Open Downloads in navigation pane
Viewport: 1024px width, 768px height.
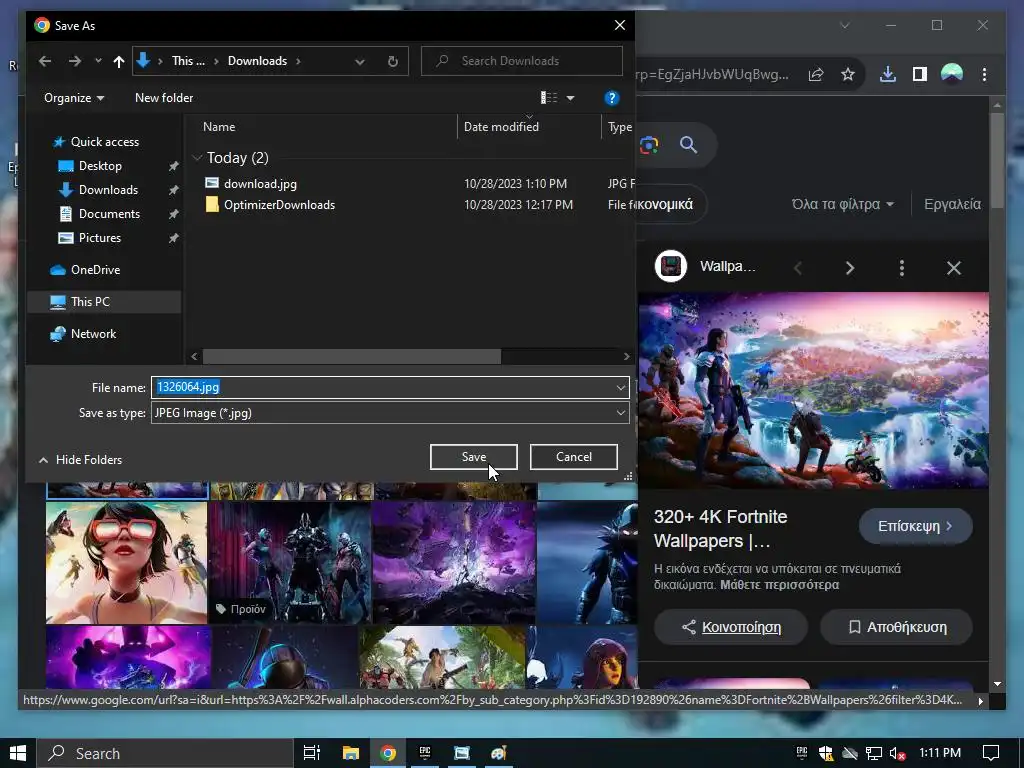108,190
